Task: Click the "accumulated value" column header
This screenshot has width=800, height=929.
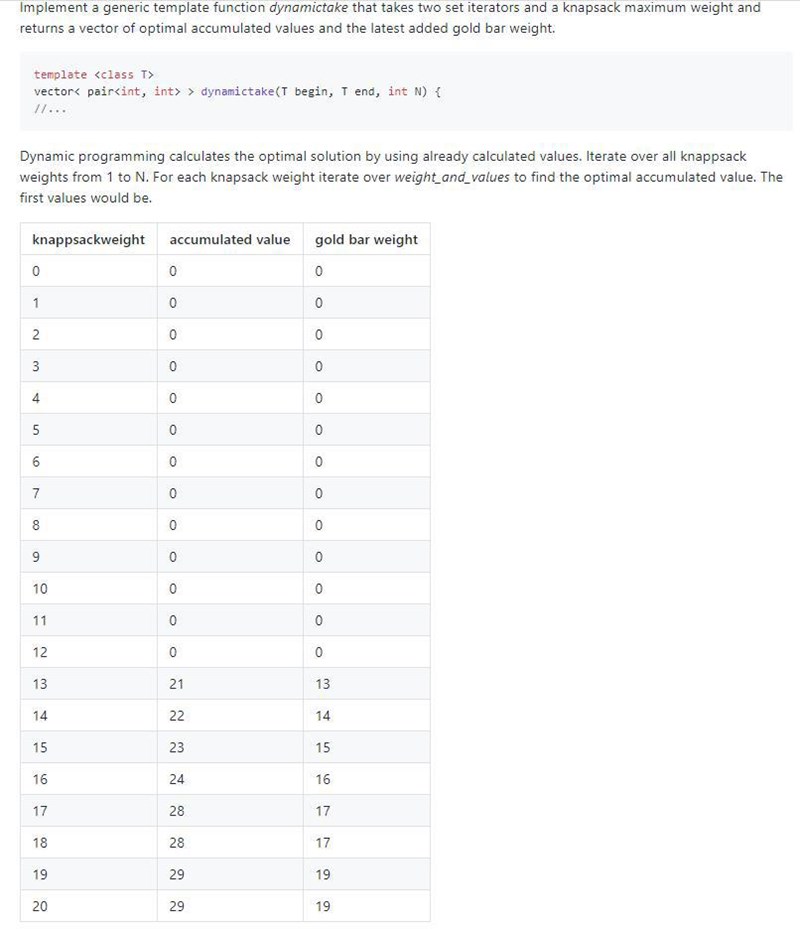Action: [x=230, y=239]
